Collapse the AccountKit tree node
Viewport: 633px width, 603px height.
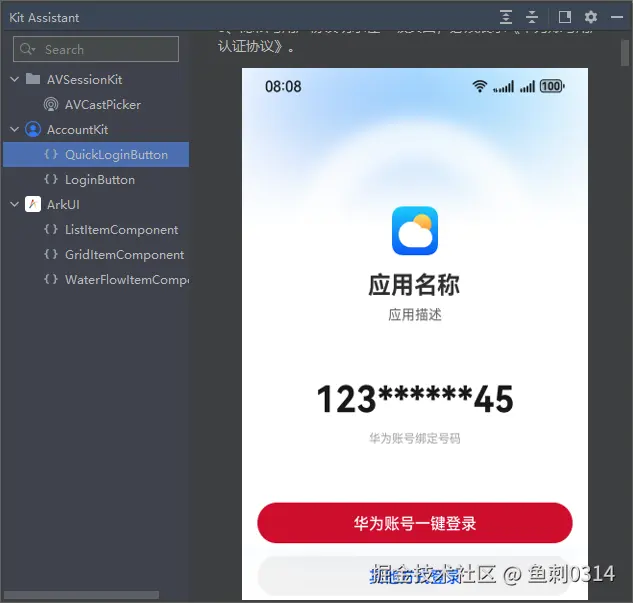point(15,130)
